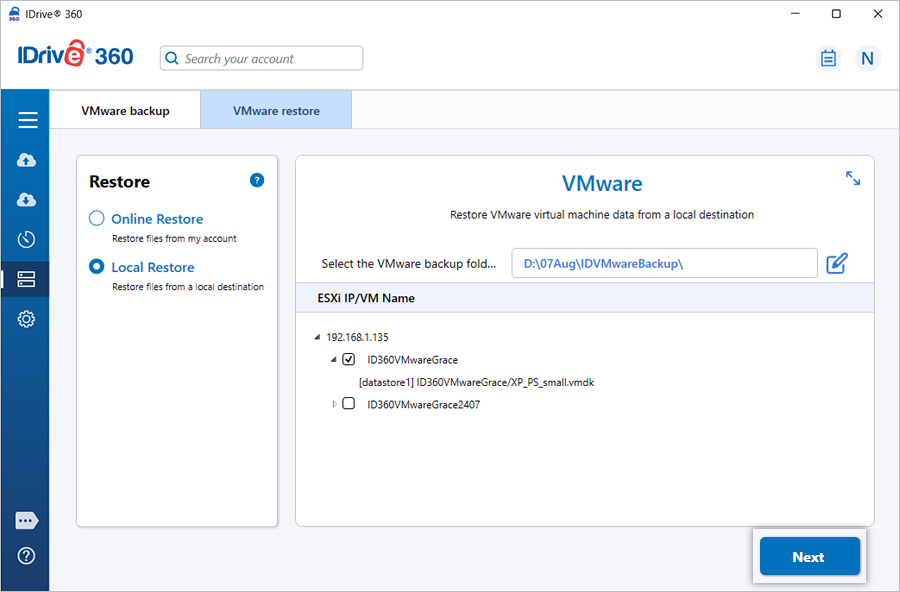Click the search magnifier icon
Screen dimensions: 900x592
(172, 59)
